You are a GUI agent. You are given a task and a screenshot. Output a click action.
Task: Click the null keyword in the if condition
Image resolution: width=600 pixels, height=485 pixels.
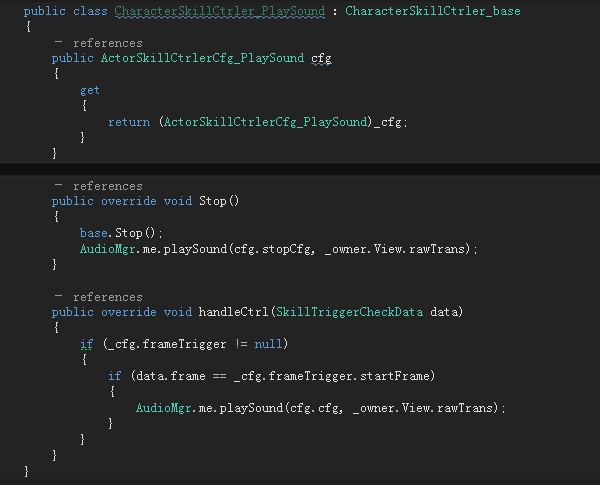tap(268, 344)
